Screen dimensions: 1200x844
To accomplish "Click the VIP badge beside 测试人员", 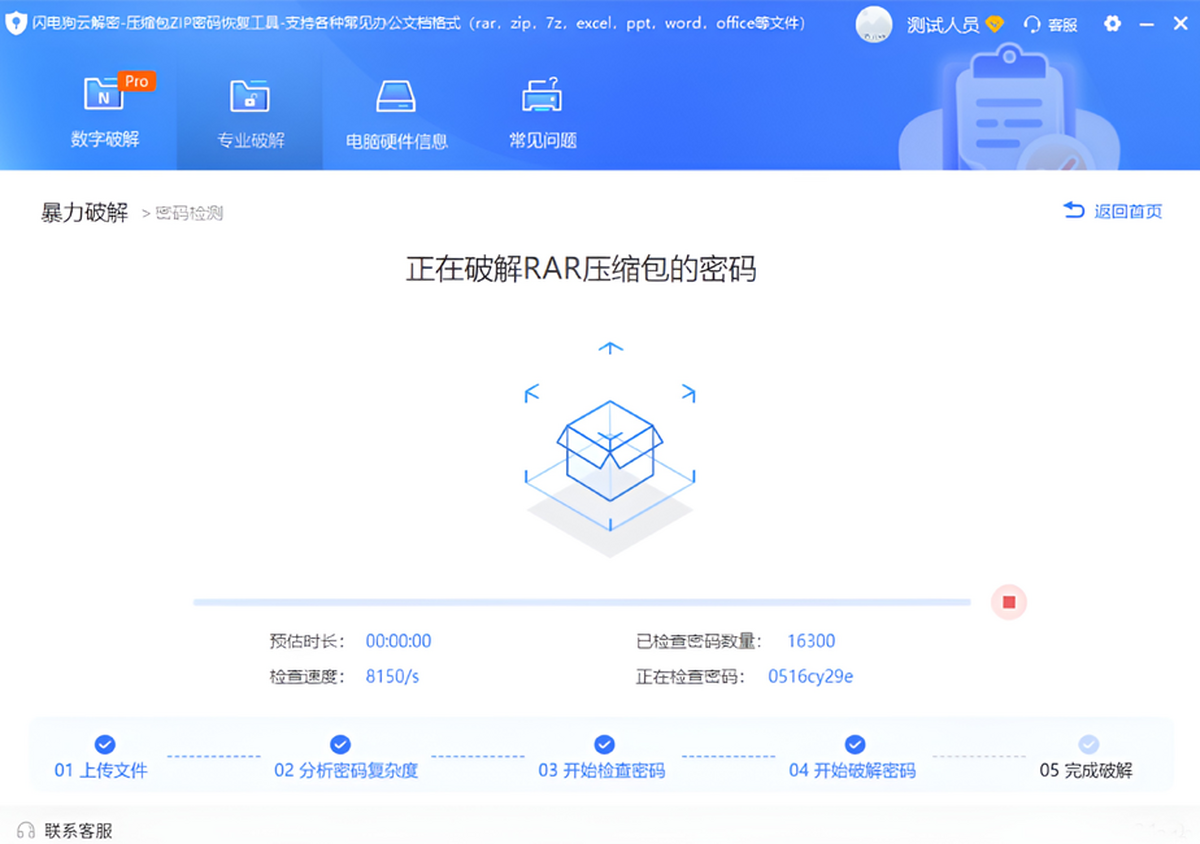I will pyautogui.click(x=994, y=23).
